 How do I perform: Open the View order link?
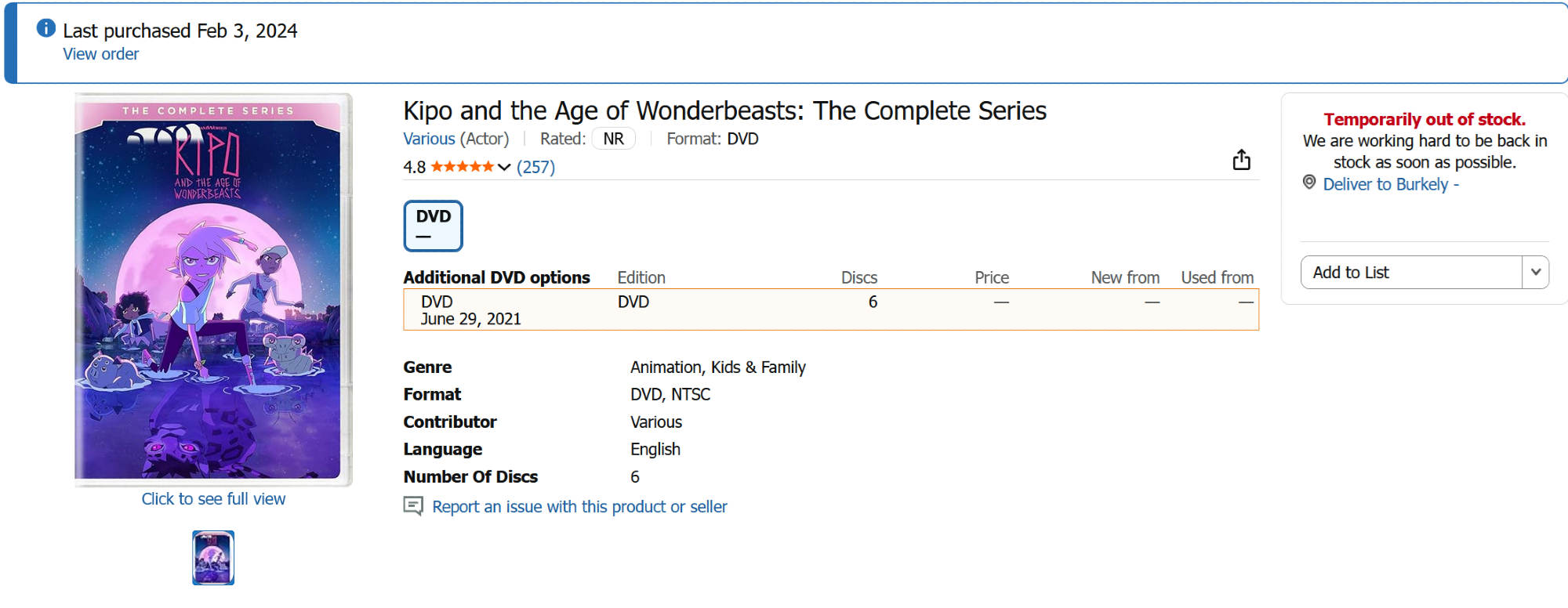pos(100,54)
